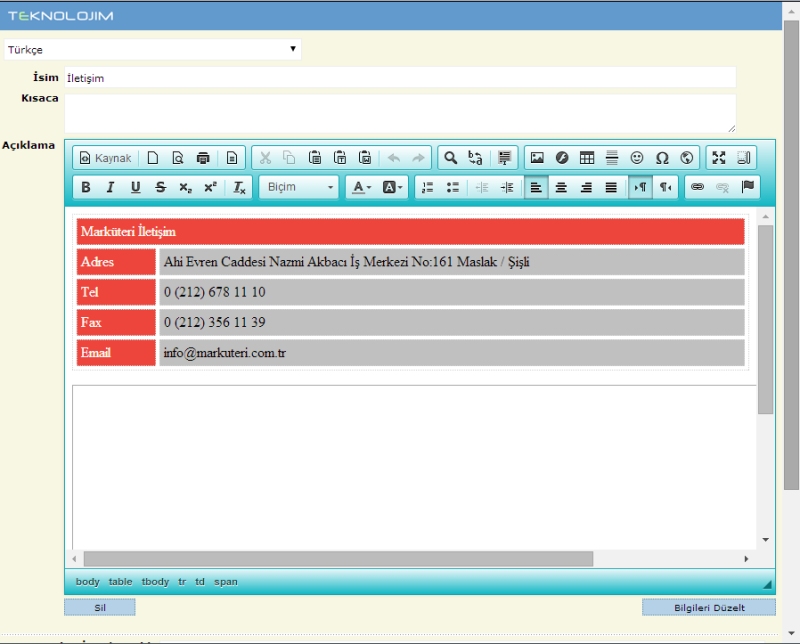Align text left
Image resolution: width=800 pixels, height=644 pixels.
pos(536,187)
